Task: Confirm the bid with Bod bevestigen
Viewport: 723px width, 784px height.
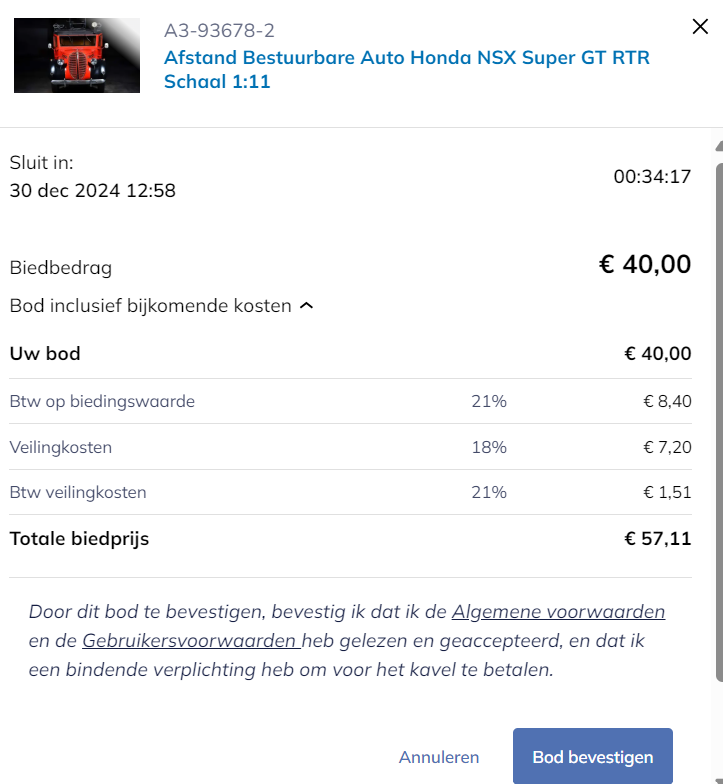Action: pos(592,756)
